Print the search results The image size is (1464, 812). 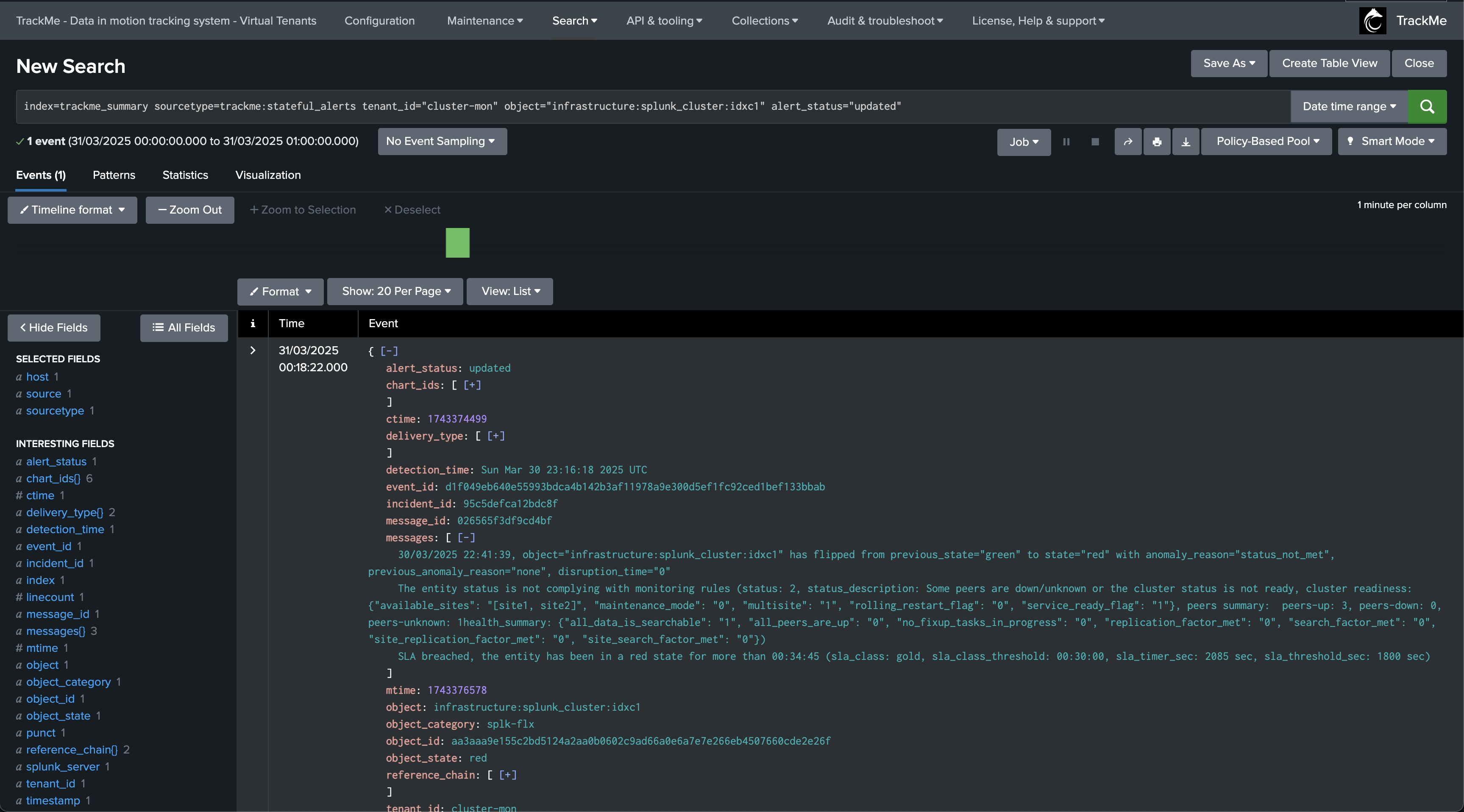pyautogui.click(x=1157, y=142)
